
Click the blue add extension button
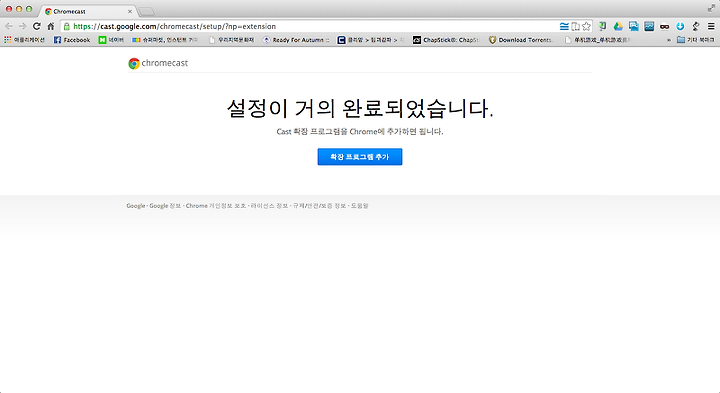360,157
